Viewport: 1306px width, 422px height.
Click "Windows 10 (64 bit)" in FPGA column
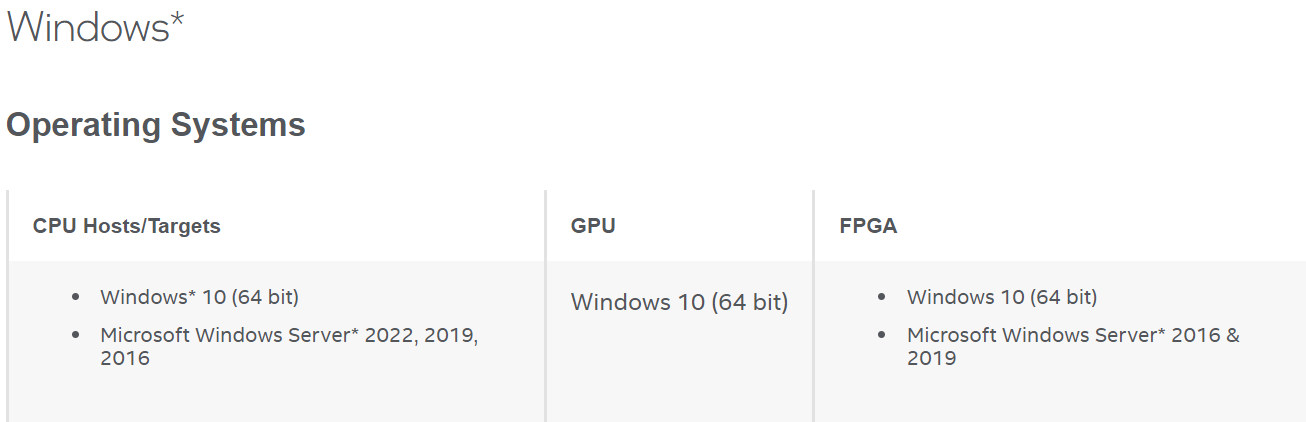point(1001,297)
